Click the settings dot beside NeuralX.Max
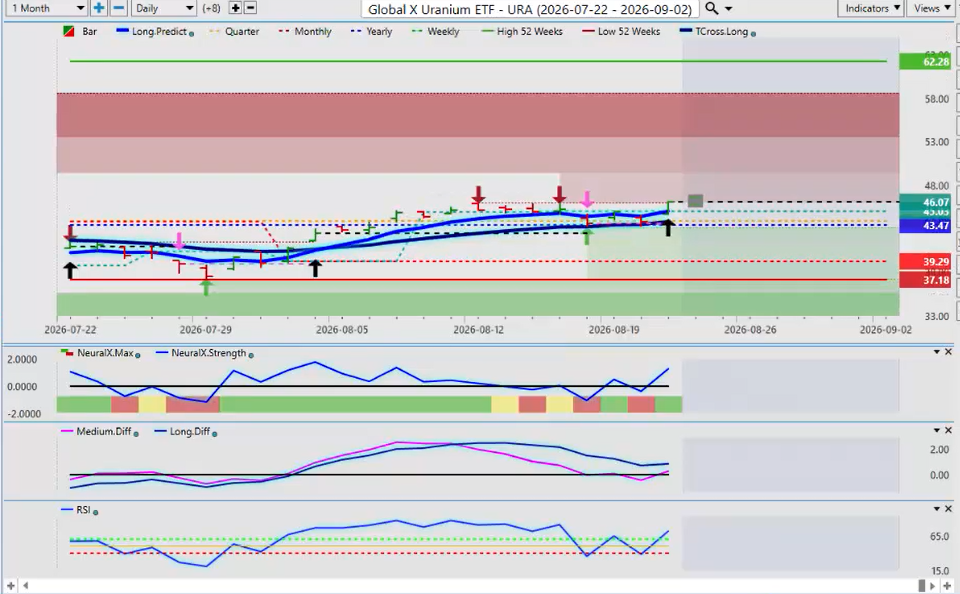 coord(137,355)
